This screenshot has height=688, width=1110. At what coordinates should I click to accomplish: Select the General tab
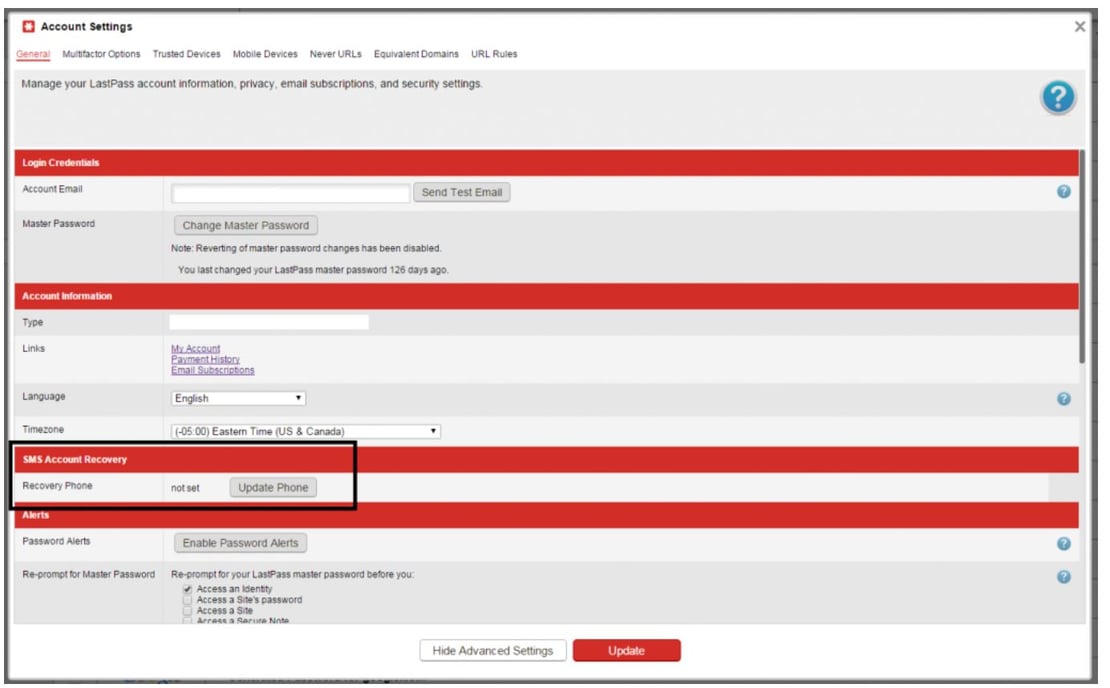click(33, 54)
